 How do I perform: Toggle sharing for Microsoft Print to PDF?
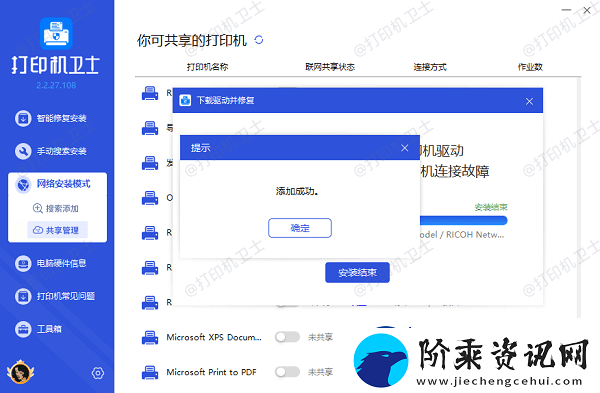[287, 372]
